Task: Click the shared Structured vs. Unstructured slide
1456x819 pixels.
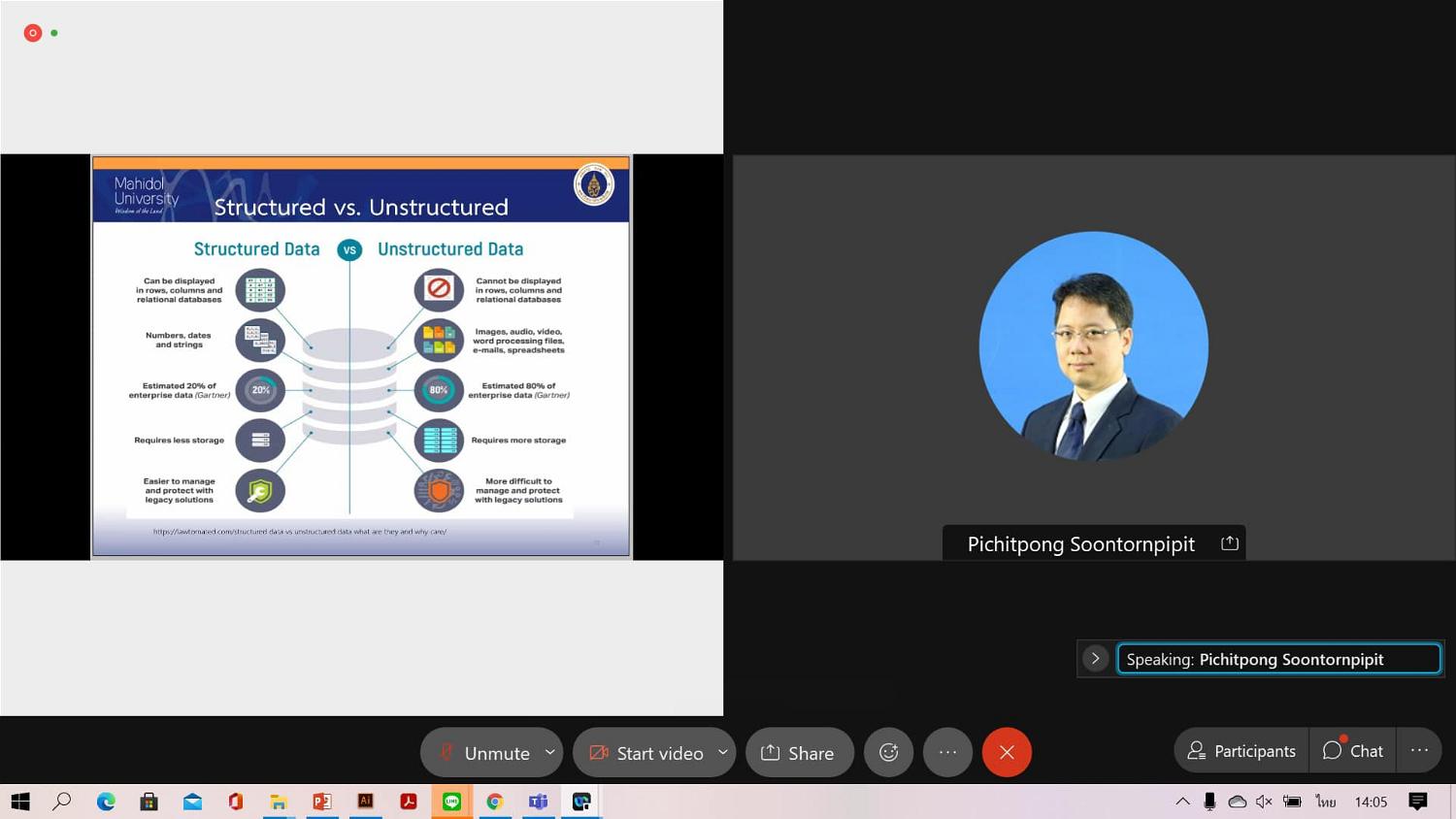Action: coord(361,356)
